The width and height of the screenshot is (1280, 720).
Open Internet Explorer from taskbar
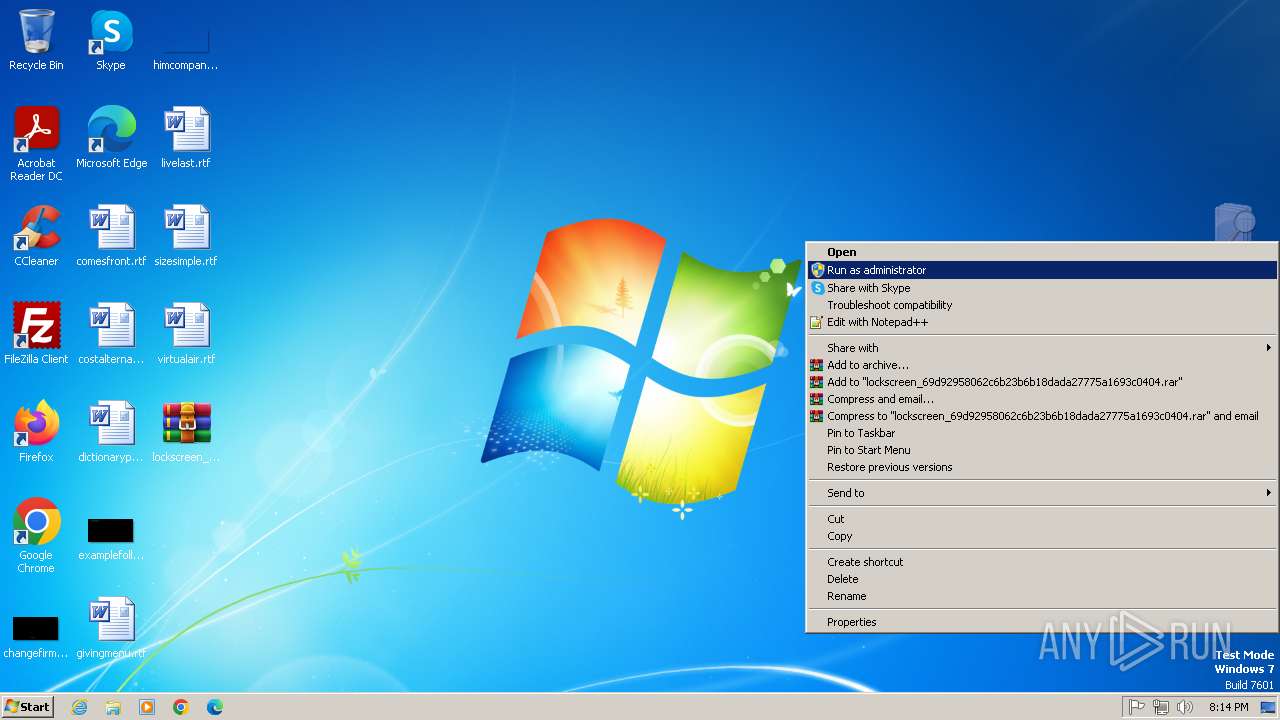(x=79, y=707)
